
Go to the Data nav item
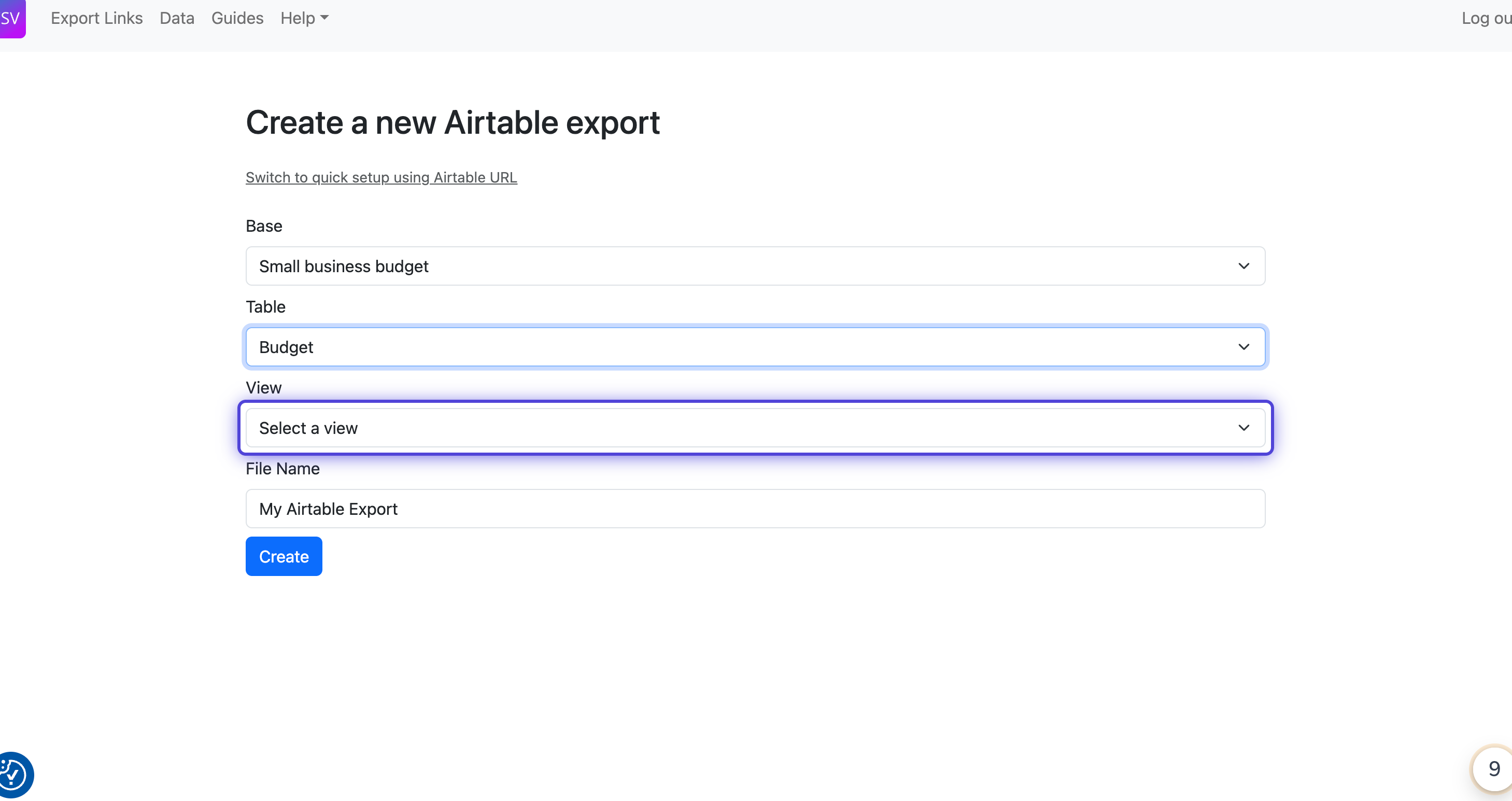coord(177,18)
